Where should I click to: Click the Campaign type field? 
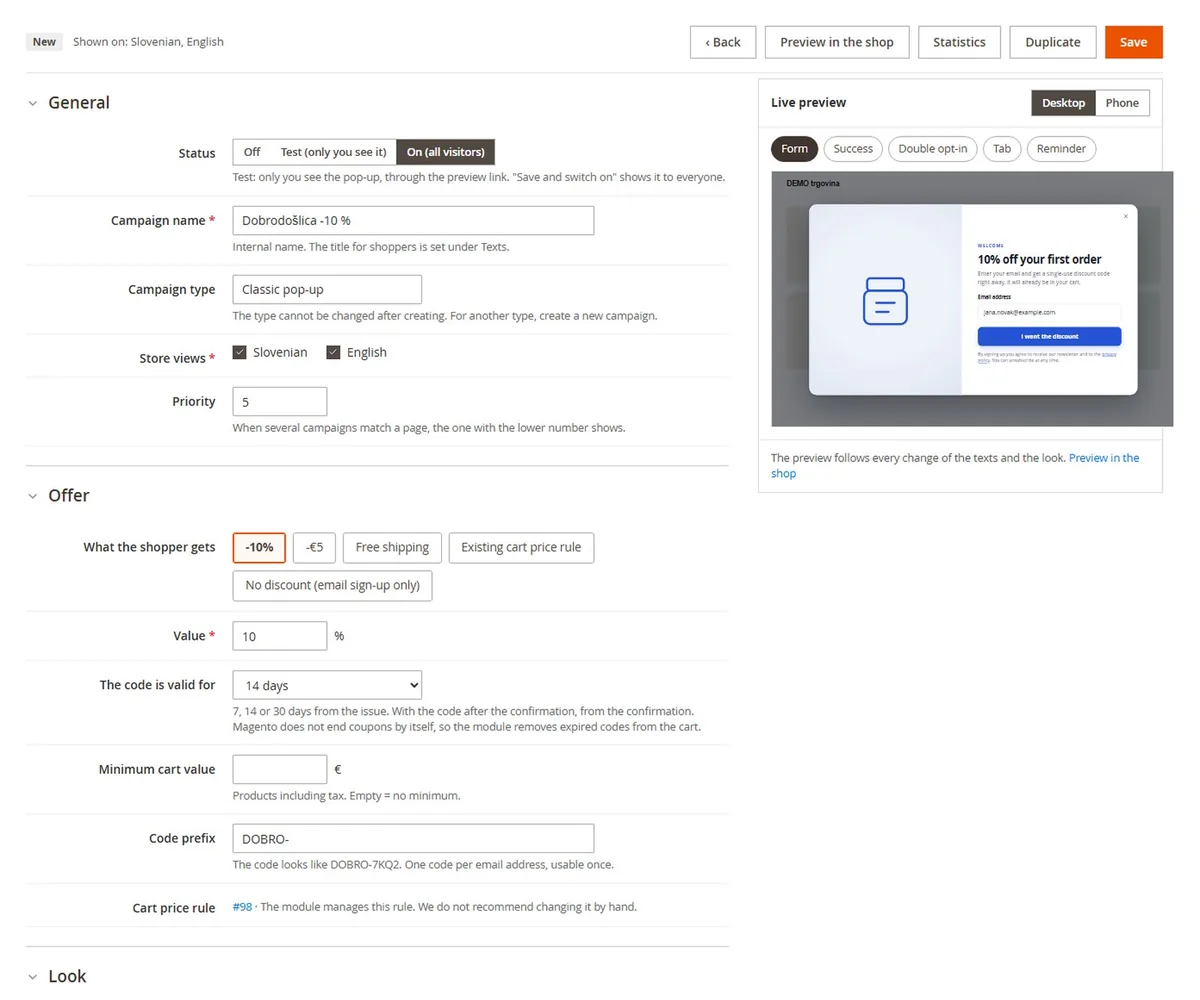327,290
